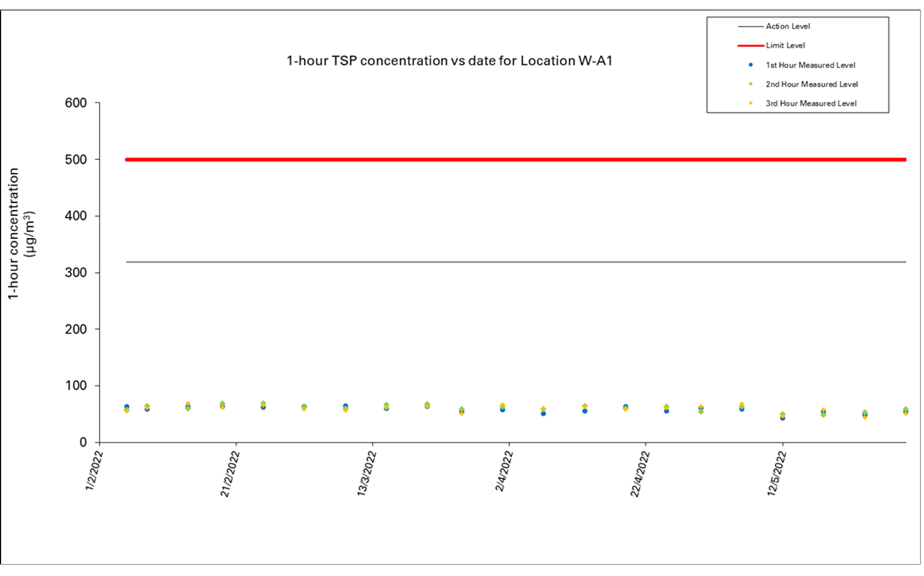Image resolution: width=924 pixels, height=576 pixels.
Task: Select the y-axis label 200
Action: click(x=76, y=329)
